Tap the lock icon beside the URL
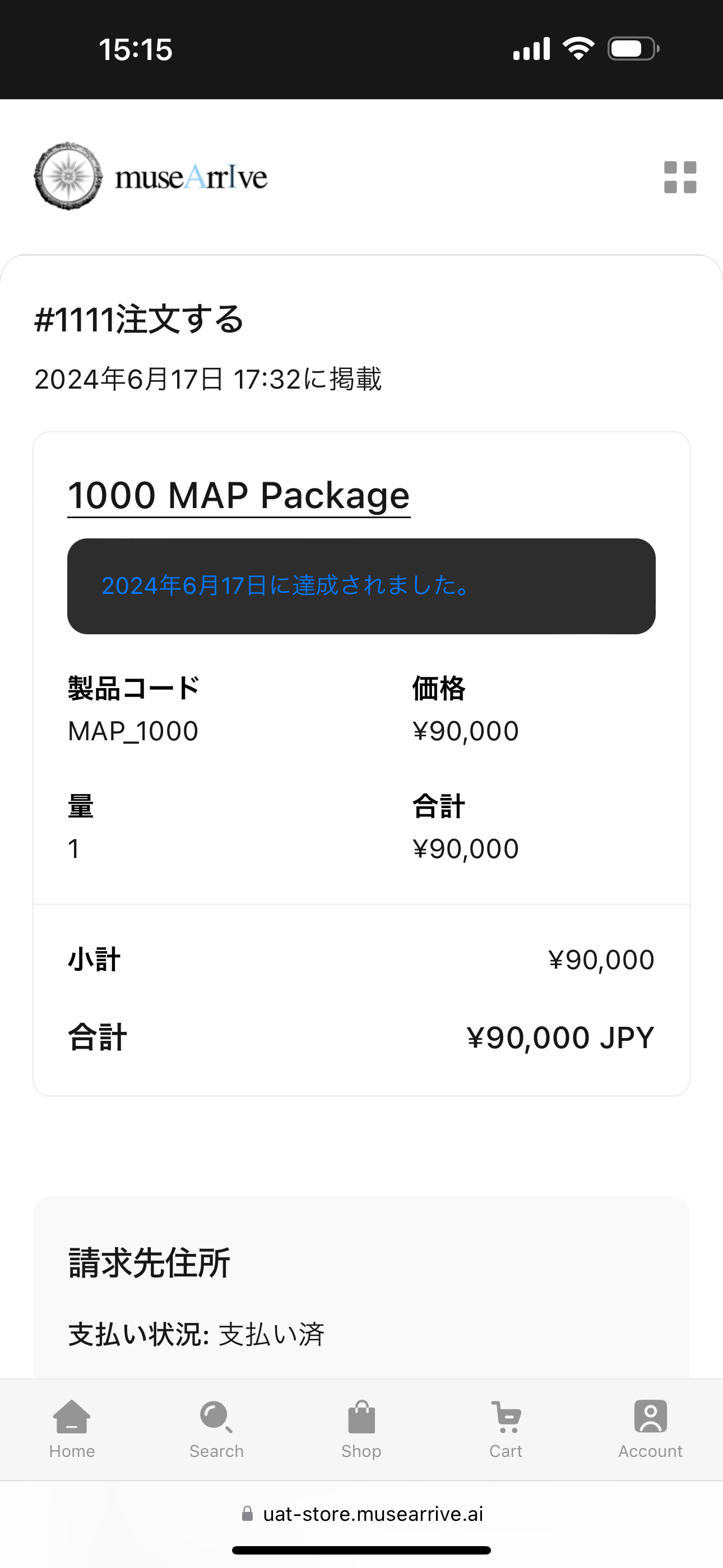Screen dimensions: 723x1568 pyautogui.click(x=248, y=1514)
